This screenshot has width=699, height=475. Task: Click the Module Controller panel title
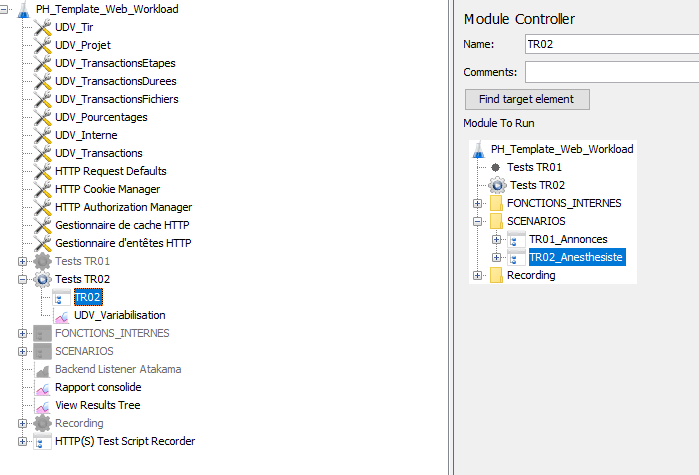(x=519, y=19)
